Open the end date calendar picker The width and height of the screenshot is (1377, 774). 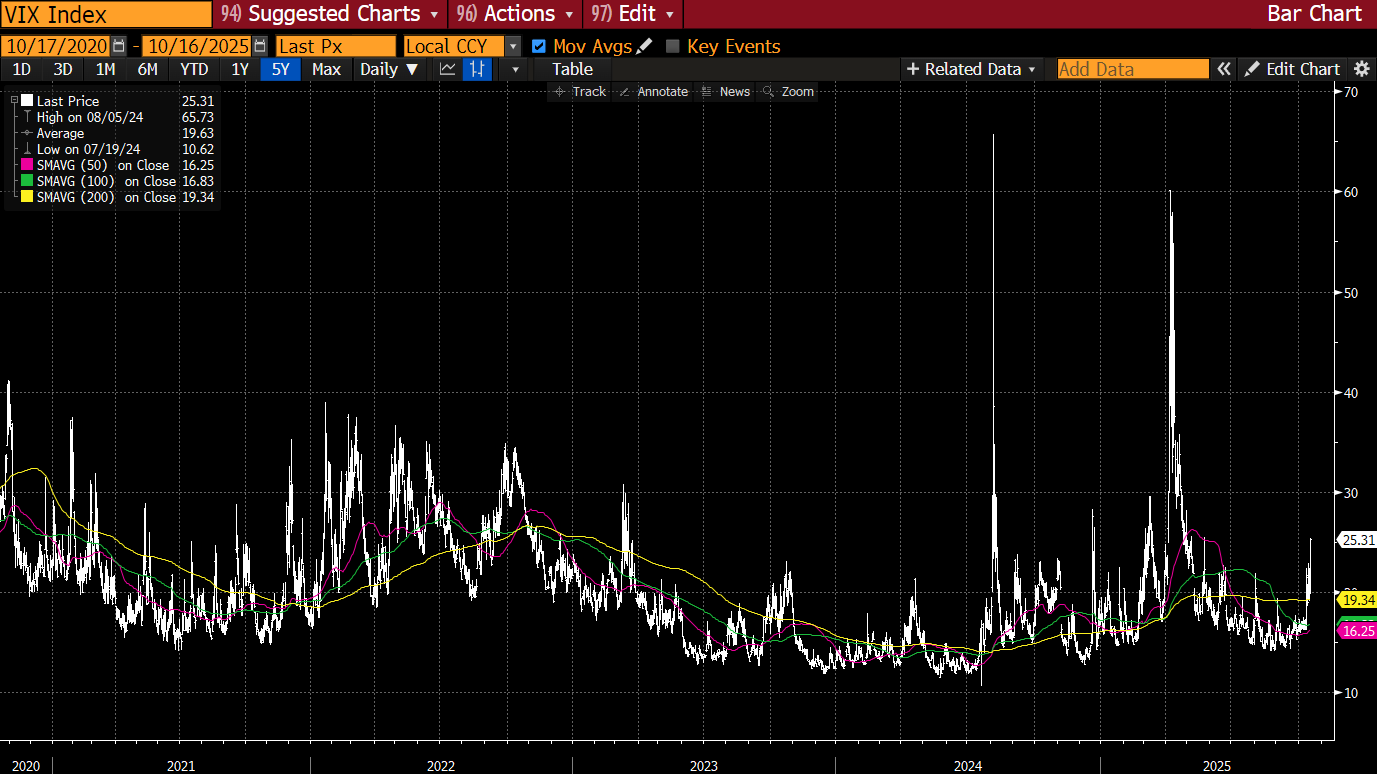click(261, 46)
